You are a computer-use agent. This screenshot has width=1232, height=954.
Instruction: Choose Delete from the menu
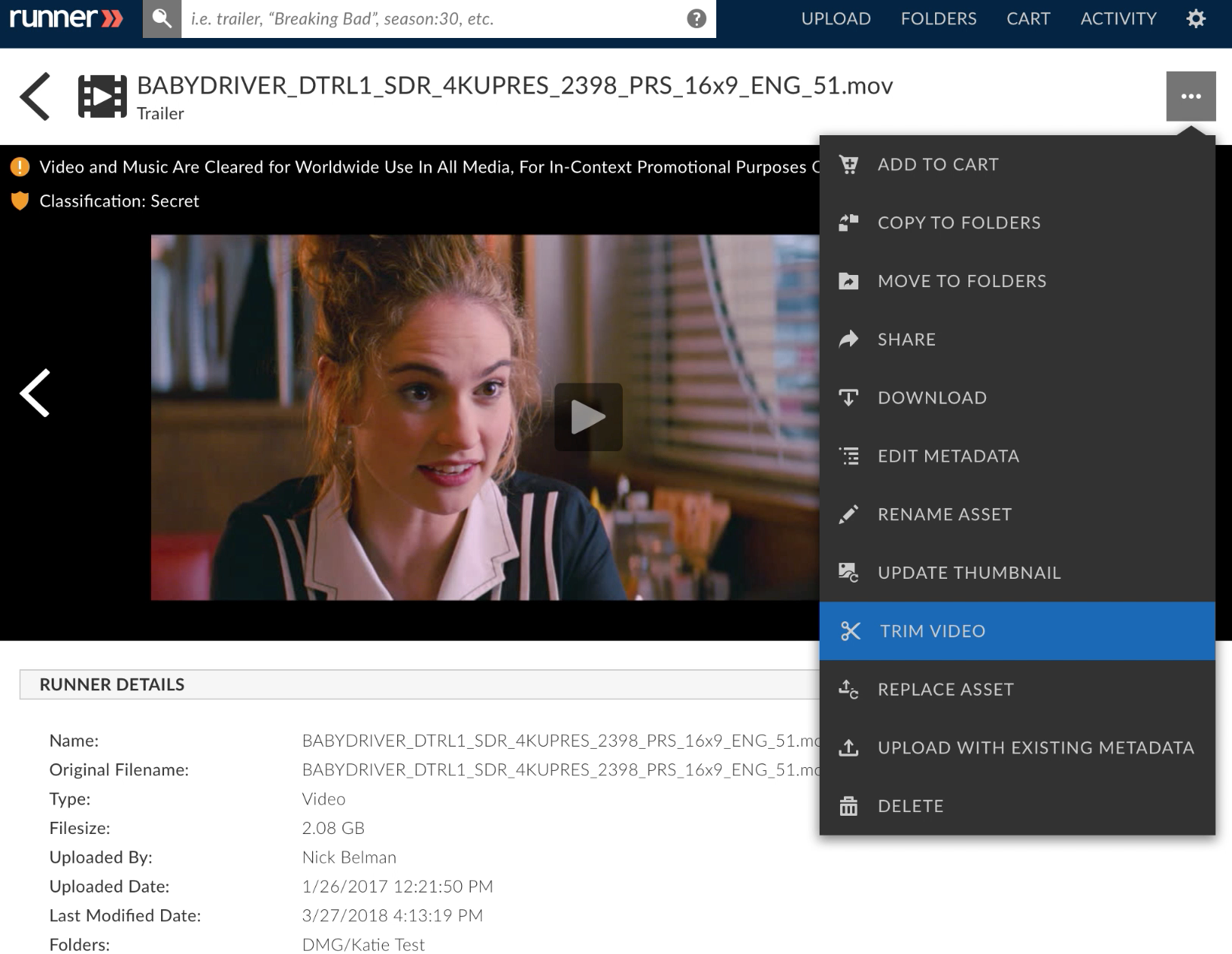pos(1017,806)
